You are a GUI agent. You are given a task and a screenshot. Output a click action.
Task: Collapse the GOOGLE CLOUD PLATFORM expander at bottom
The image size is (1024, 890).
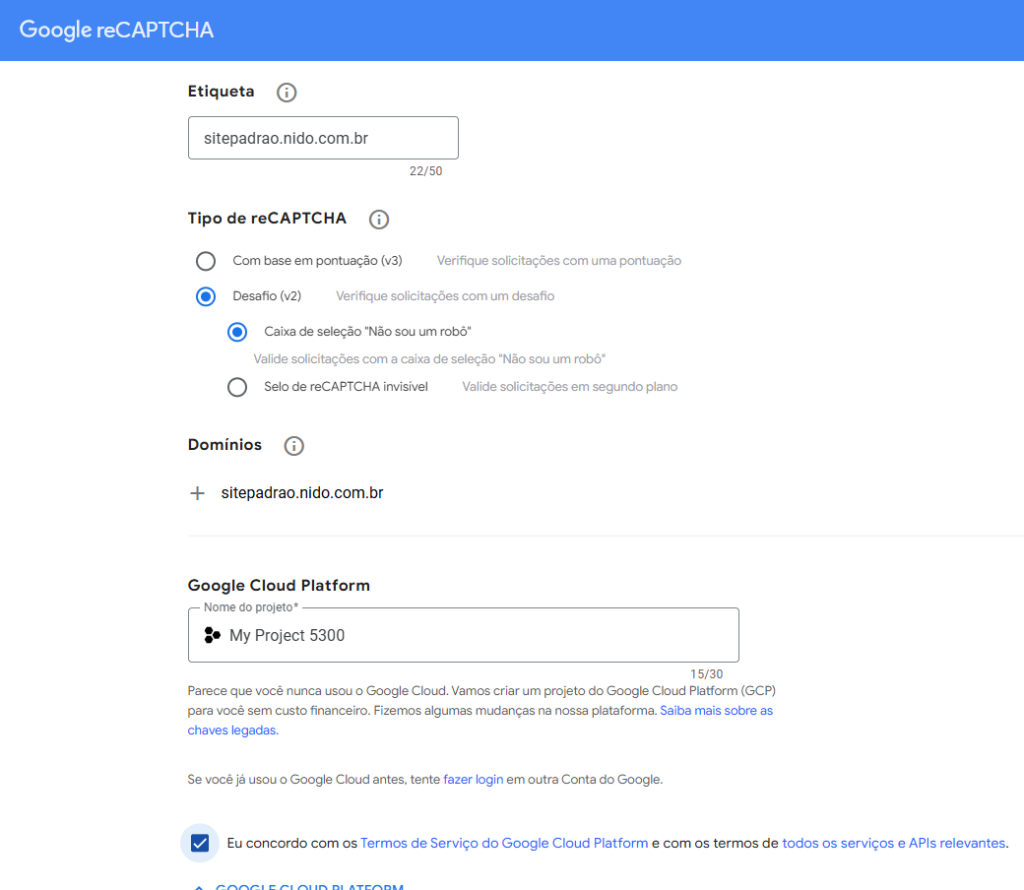299,886
